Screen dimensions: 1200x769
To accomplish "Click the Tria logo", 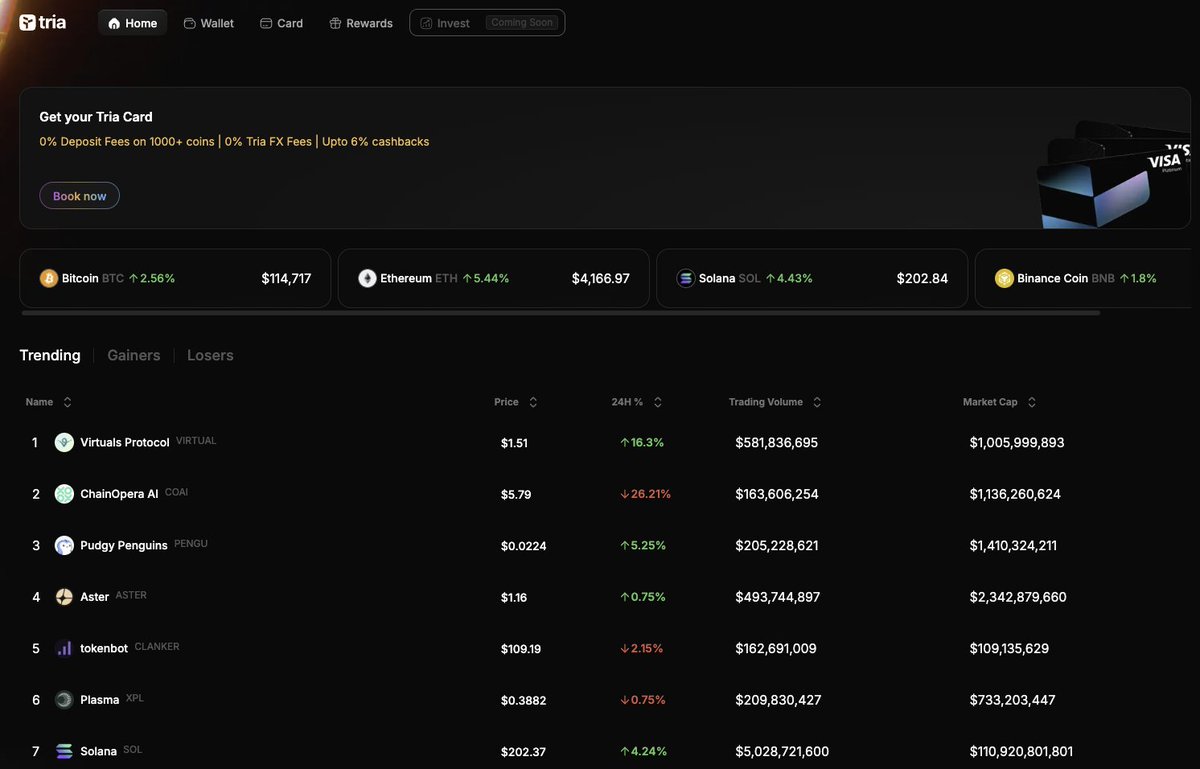I will (x=41, y=21).
